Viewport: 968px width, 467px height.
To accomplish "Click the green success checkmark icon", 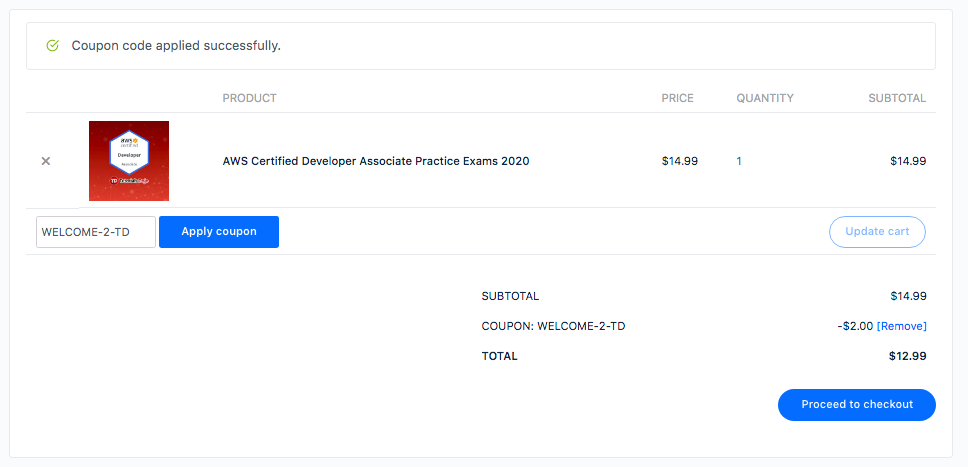I will (x=52, y=46).
